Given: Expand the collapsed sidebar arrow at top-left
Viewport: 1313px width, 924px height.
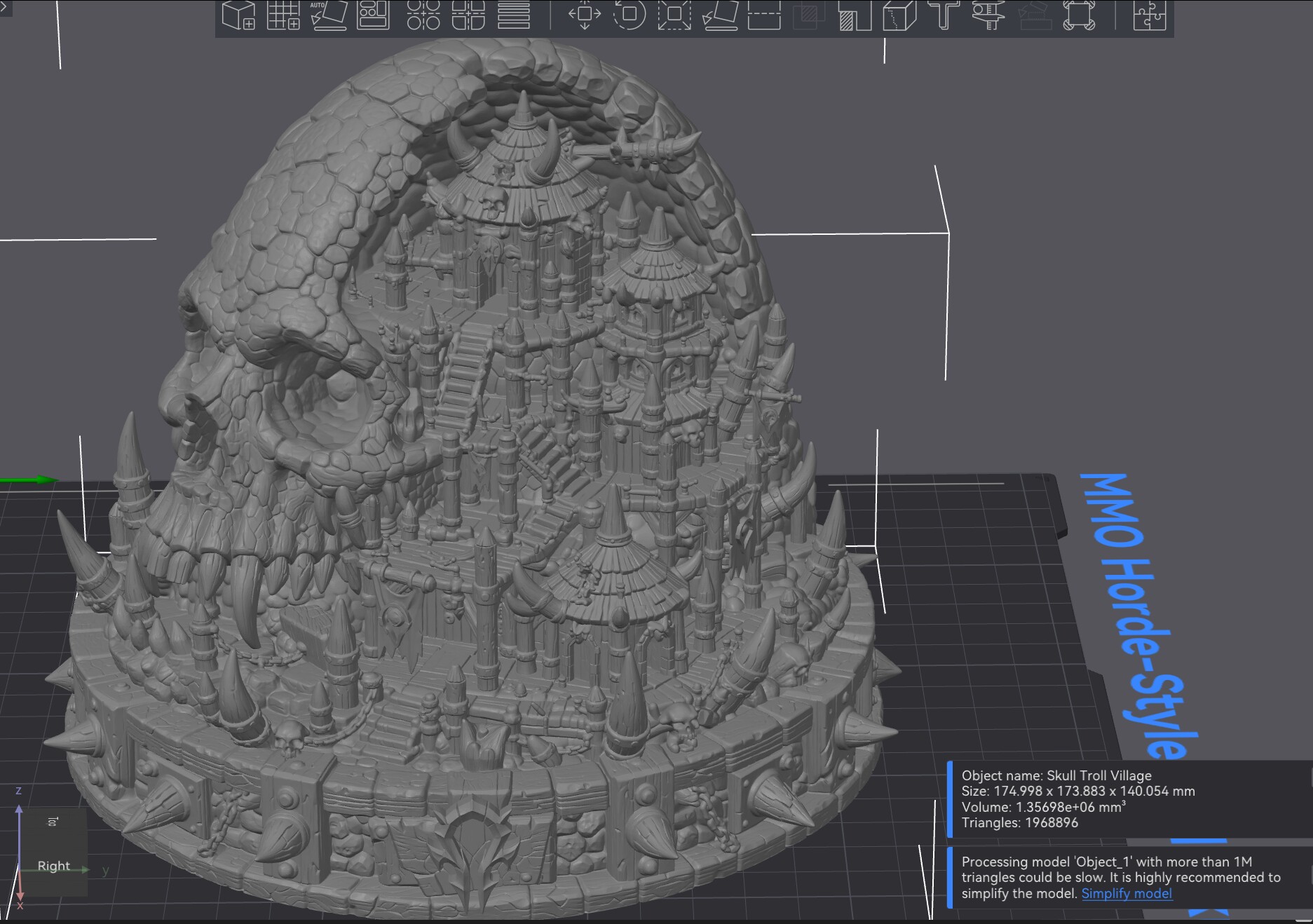Looking at the screenshot, I should pos(4,6).
